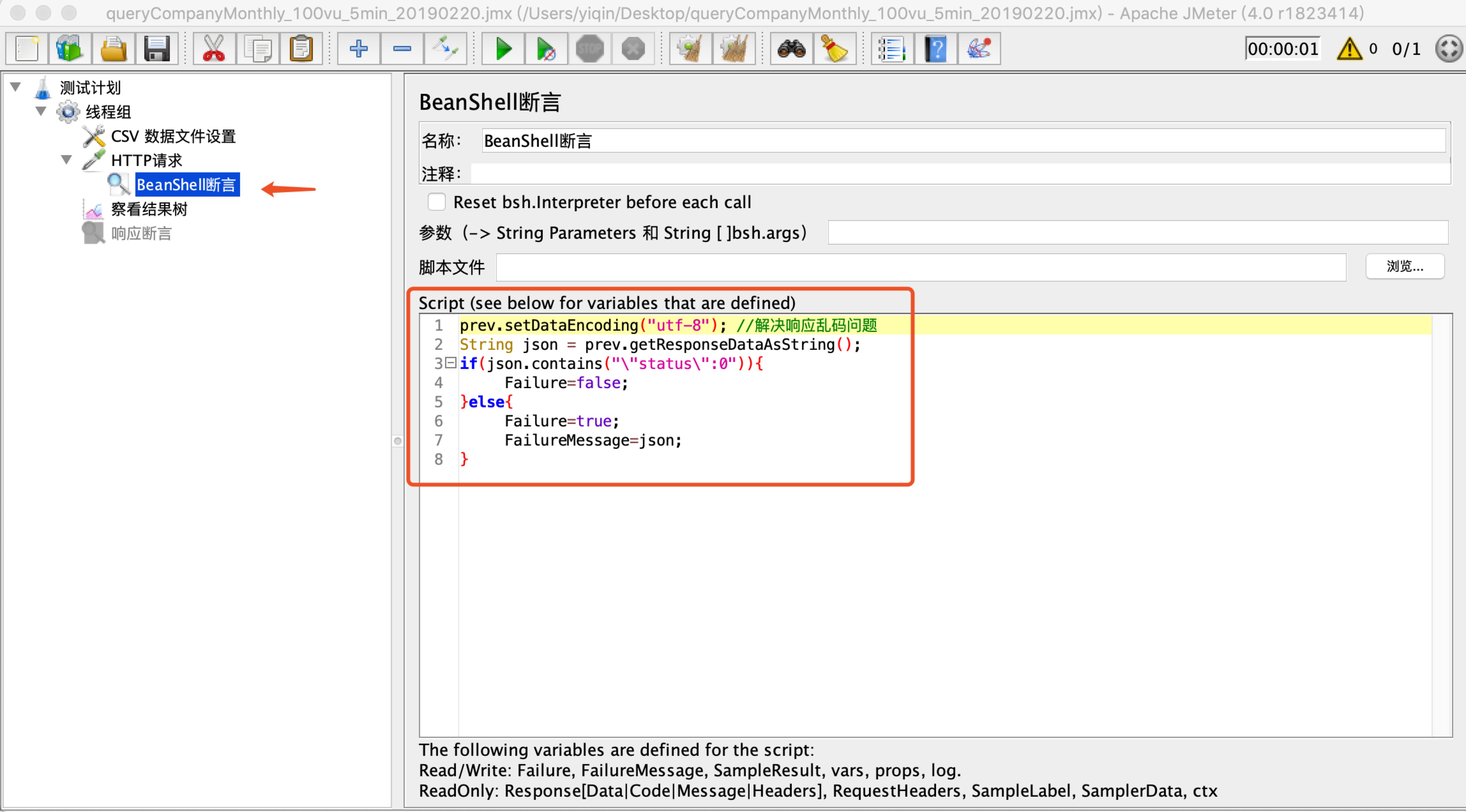Collapse the 测试计划 tree node
1466x812 pixels.
pos(15,87)
